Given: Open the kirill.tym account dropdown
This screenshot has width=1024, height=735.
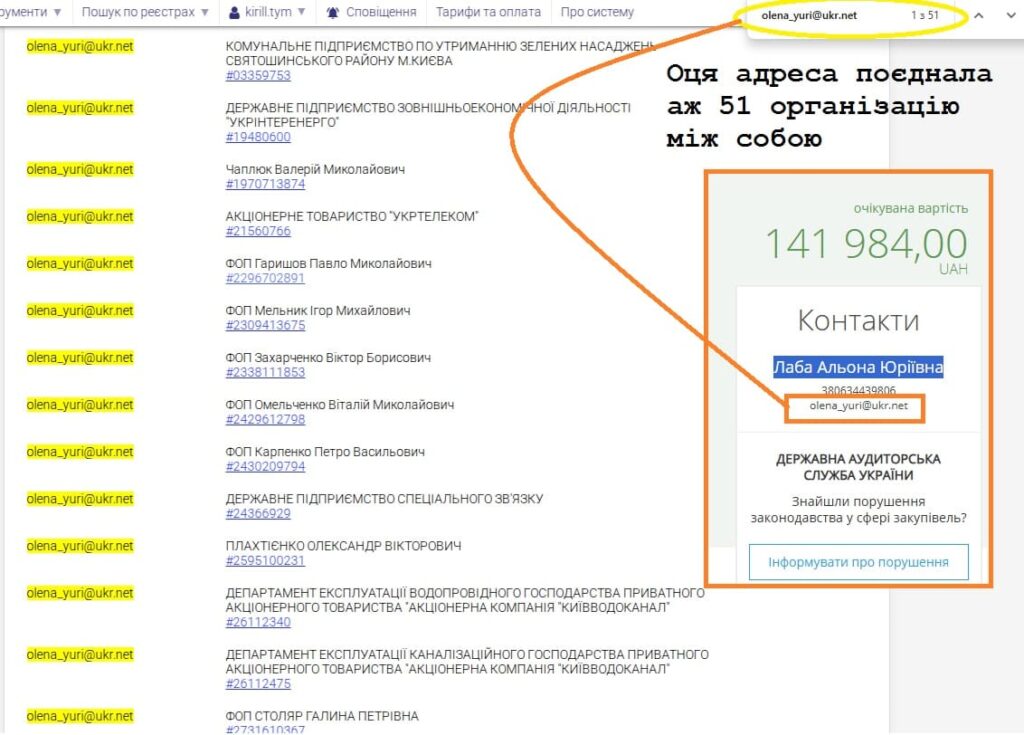Looking at the screenshot, I should (x=301, y=13).
